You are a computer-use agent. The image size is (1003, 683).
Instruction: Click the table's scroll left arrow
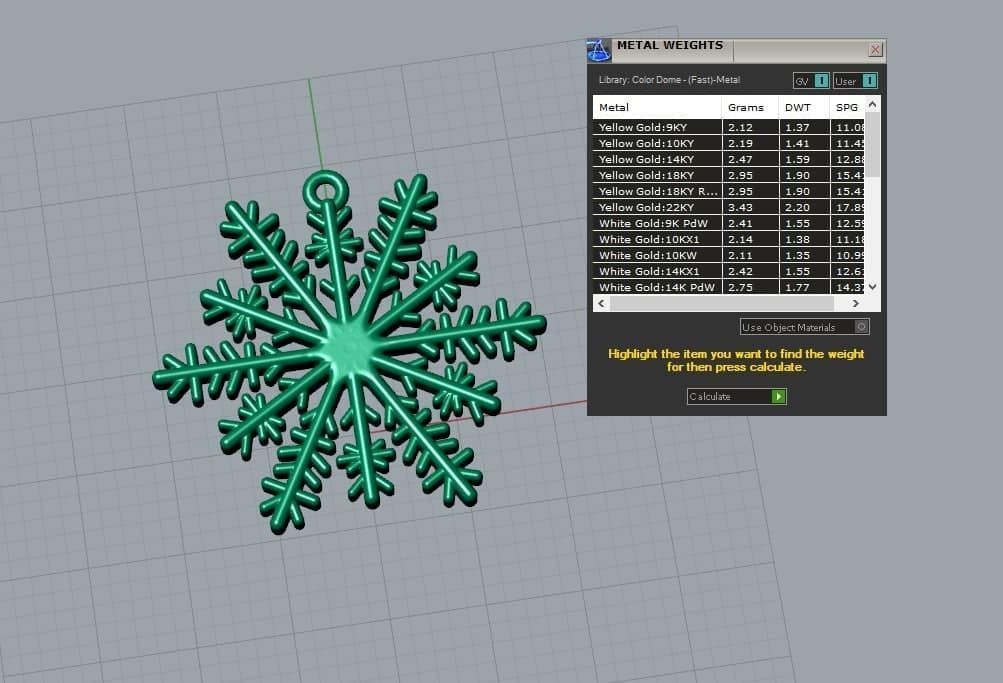coord(601,303)
